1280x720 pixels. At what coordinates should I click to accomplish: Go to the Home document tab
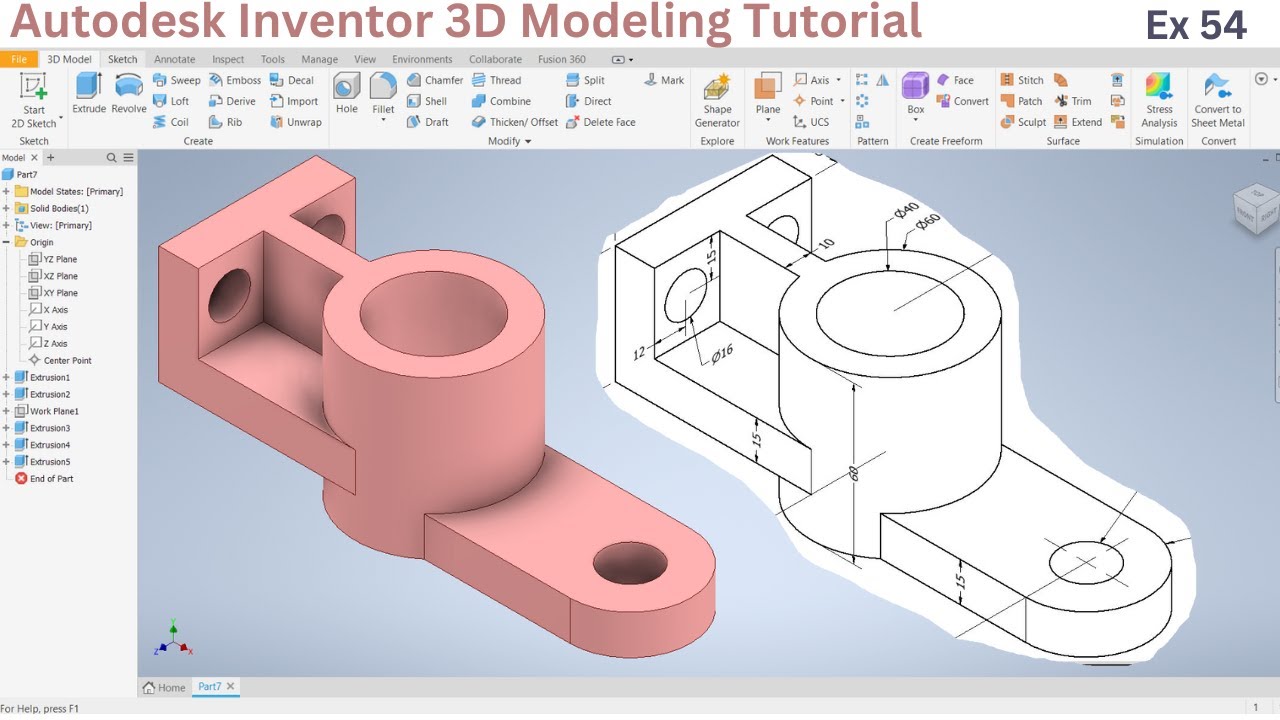pos(164,687)
